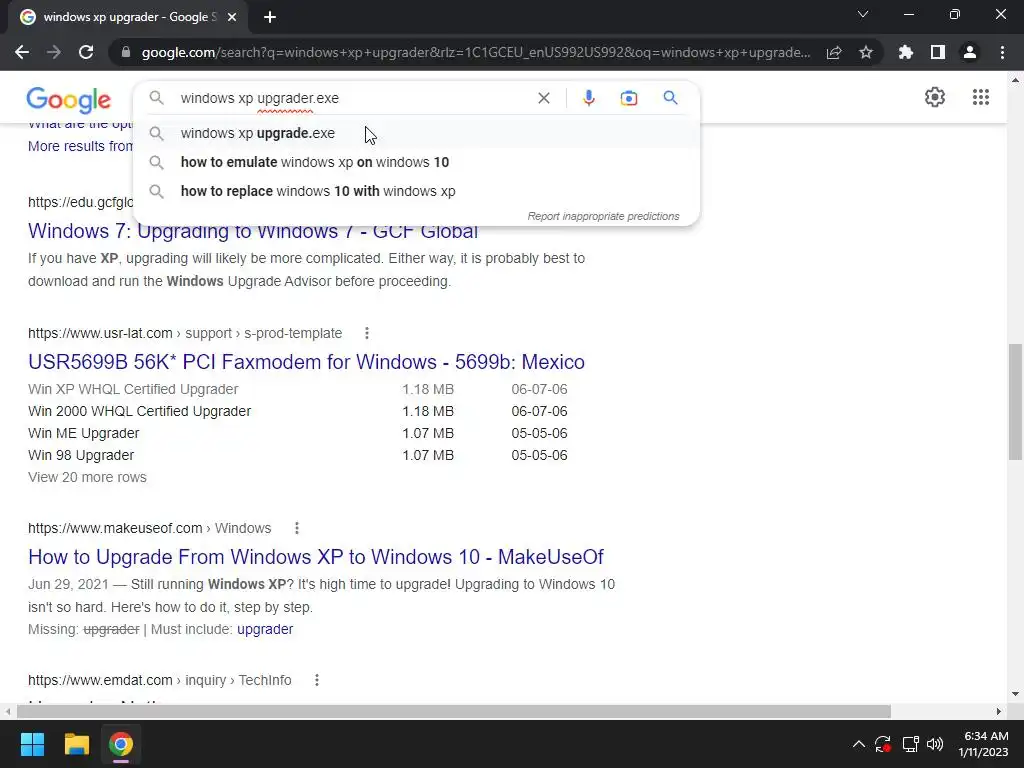Open usr-lat.com result options dots
The width and height of the screenshot is (1024, 768).
click(x=366, y=333)
